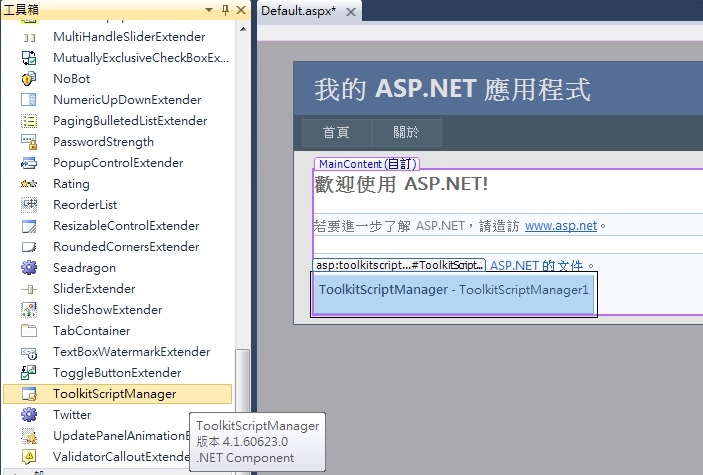Pick PasswordStrength in the toolbox
Viewport: 703px width, 475px height.
pos(104,142)
